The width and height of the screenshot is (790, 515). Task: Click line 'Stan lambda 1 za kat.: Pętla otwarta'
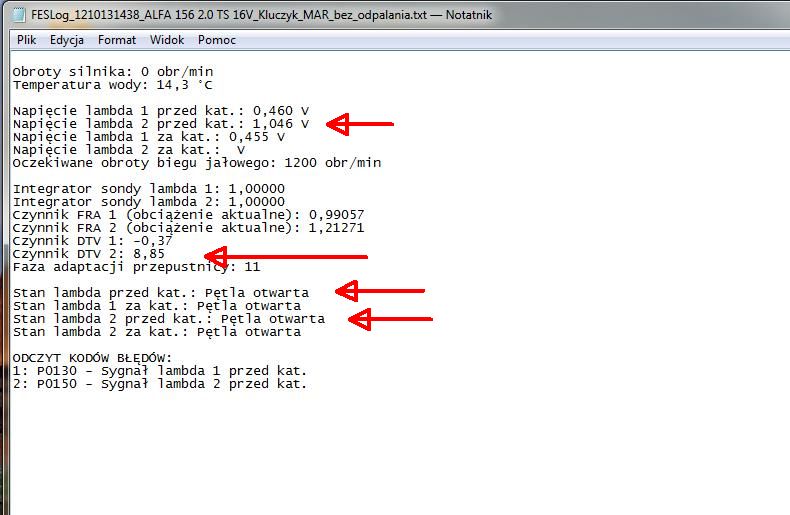coord(157,306)
